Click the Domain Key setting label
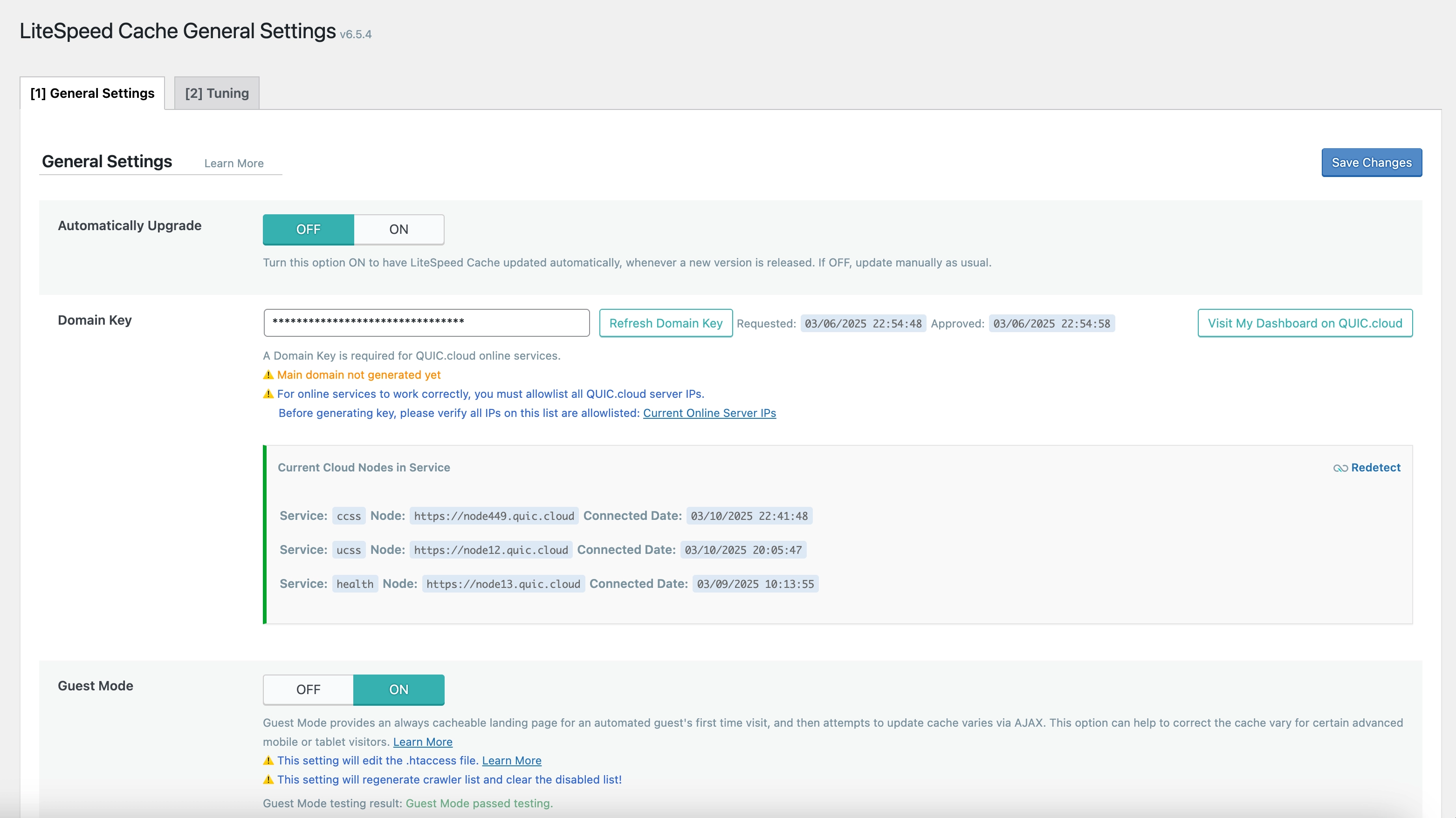The height and width of the screenshot is (818, 1456). pyautogui.click(x=95, y=320)
